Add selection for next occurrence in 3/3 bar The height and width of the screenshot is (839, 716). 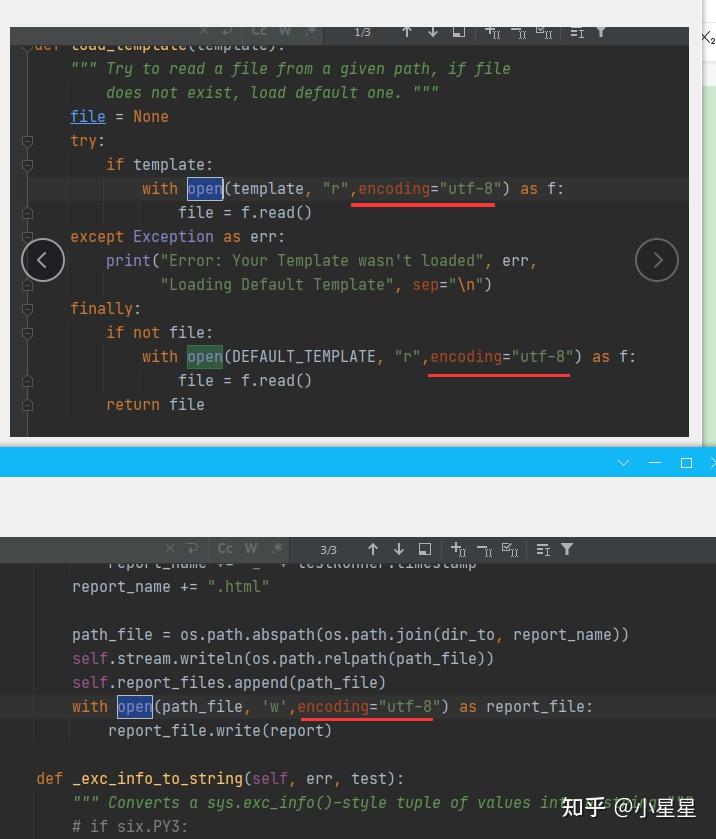459,549
